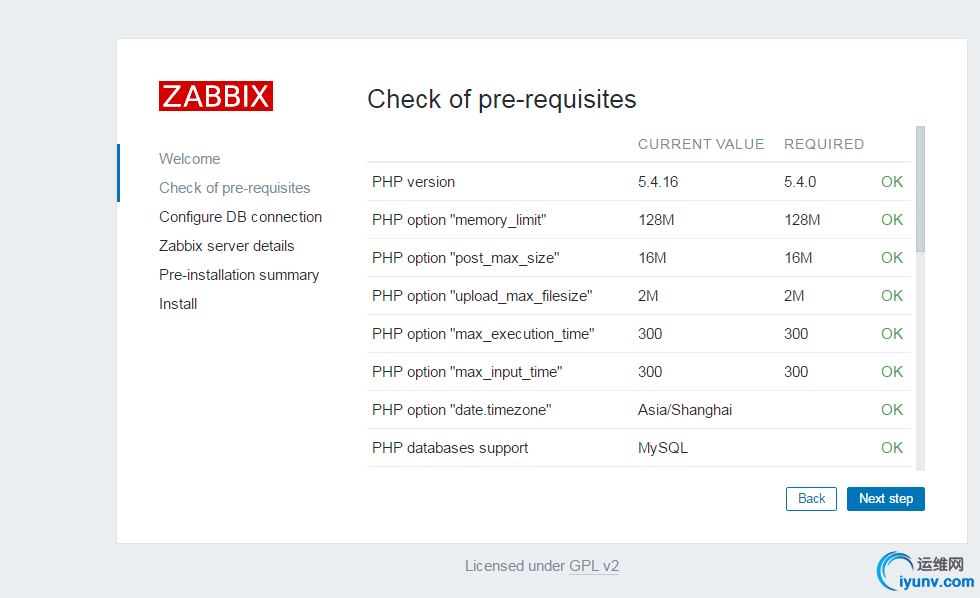Open Configure DB connection step
Image resolution: width=980 pixels, height=598 pixels.
click(x=240, y=217)
